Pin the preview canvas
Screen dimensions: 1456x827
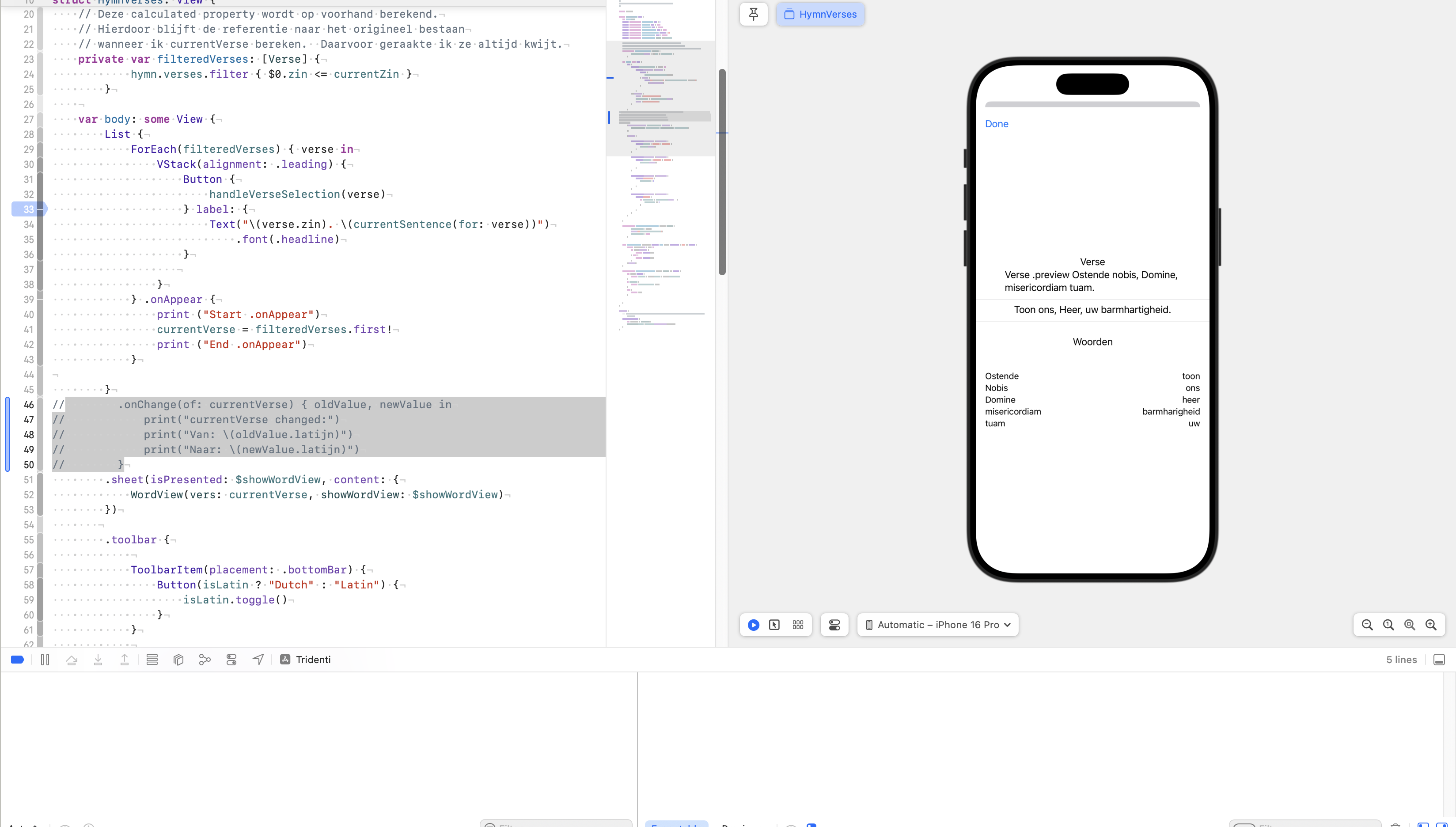click(x=754, y=14)
